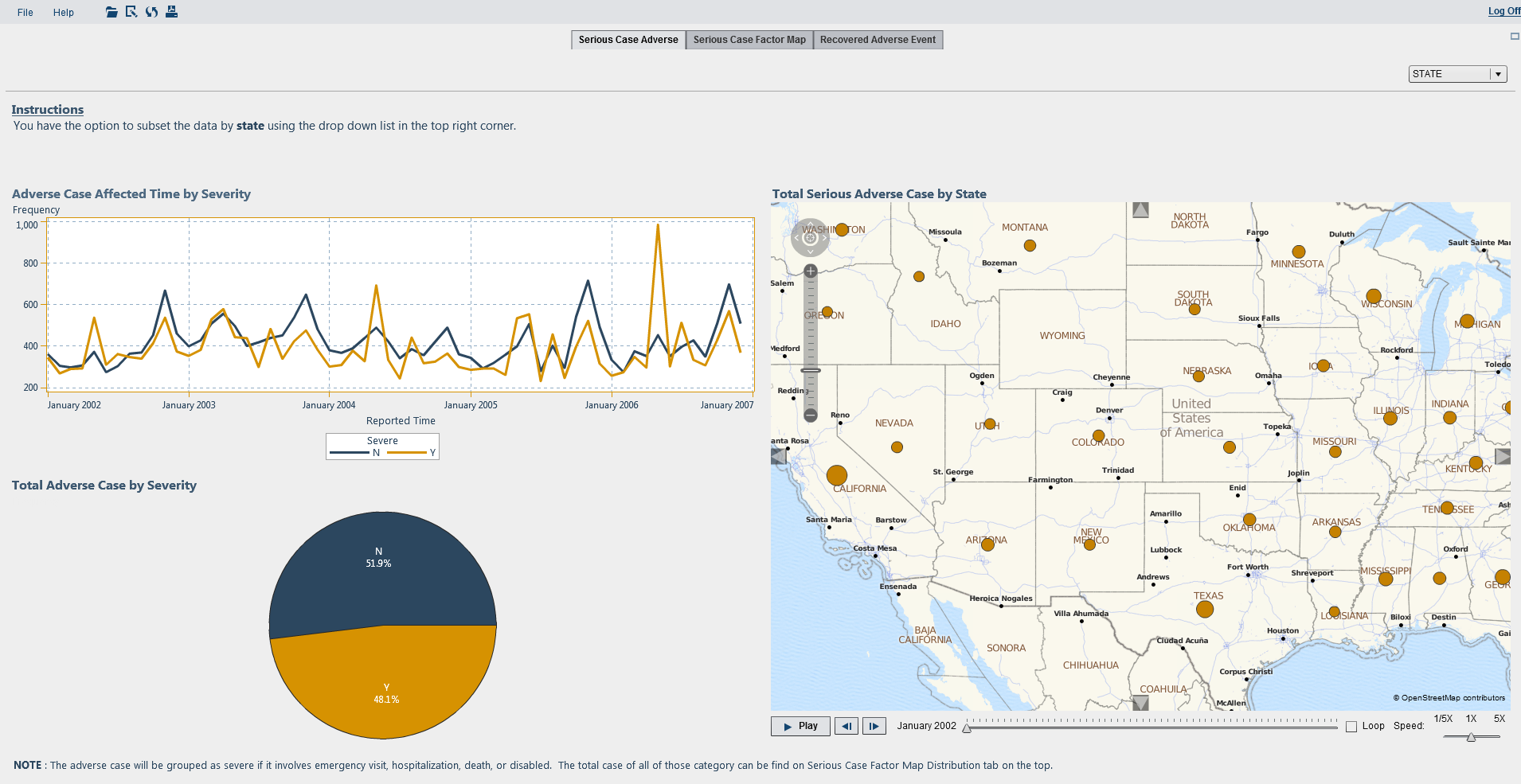This screenshot has width=1521, height=784.
Task: Click the left edge map scroll arrow
Action: click(x=779, y=456)
